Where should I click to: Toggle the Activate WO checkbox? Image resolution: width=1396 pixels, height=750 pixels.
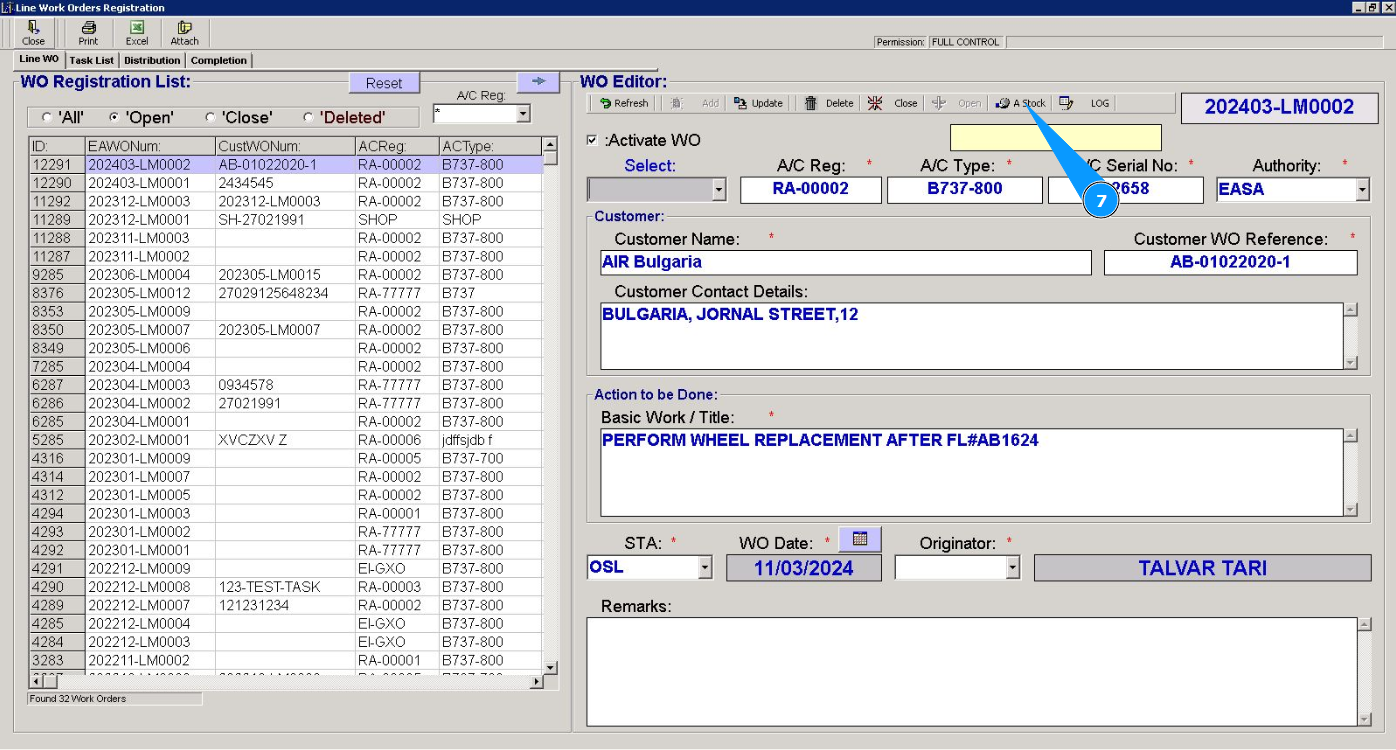593,140
